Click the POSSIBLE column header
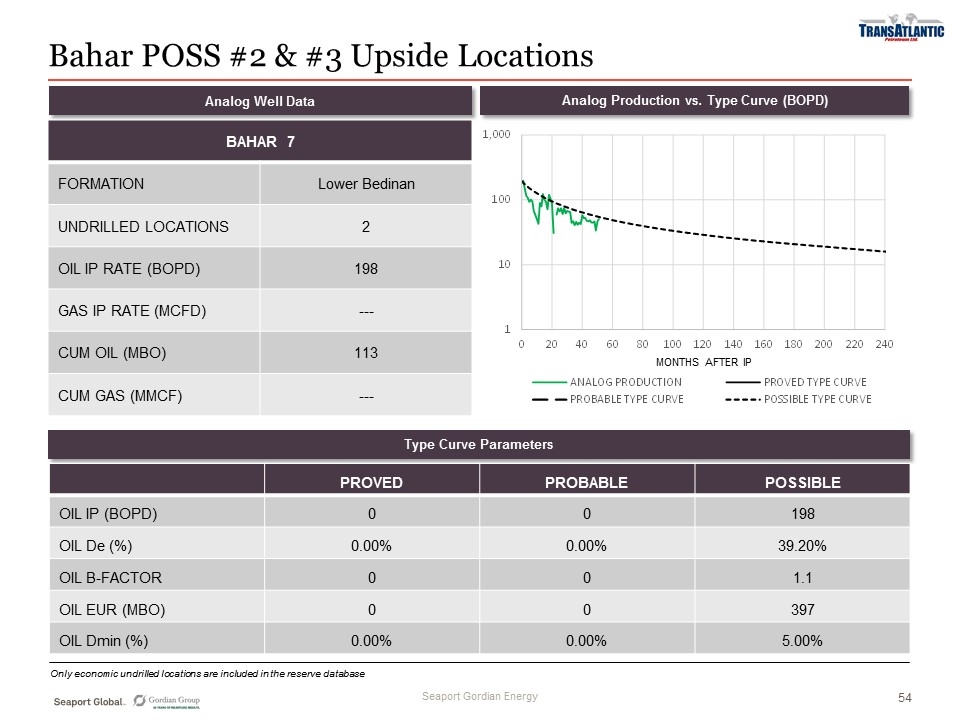 802,482
